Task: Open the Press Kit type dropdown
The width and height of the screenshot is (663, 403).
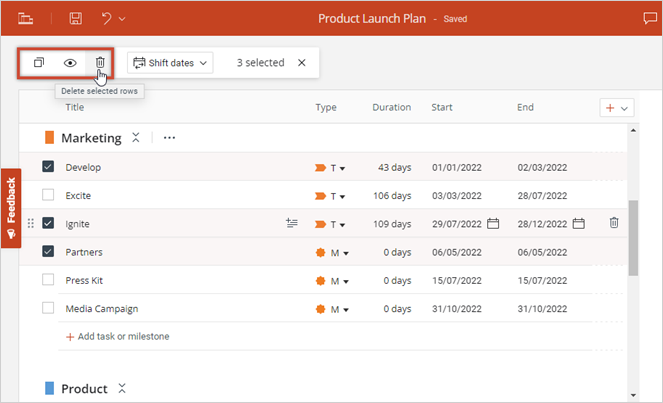Action: tap(340, 281)
